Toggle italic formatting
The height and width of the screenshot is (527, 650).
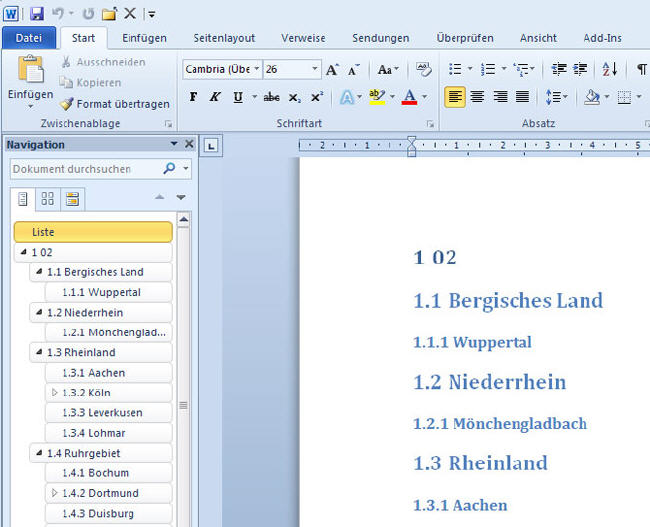pyautogui.click(x=215, y=98)
